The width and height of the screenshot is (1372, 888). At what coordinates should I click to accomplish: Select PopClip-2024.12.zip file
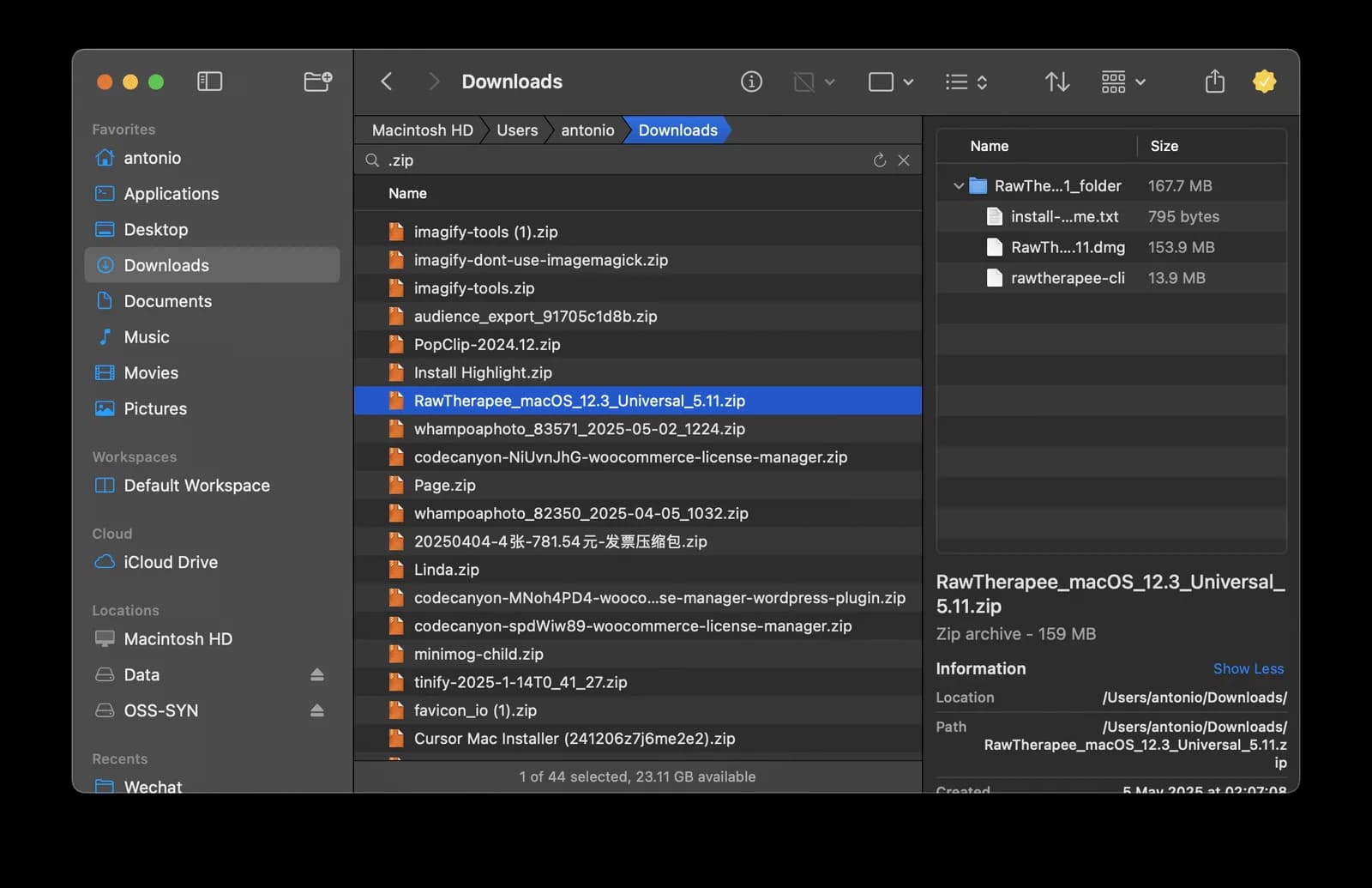click(638, 344)
